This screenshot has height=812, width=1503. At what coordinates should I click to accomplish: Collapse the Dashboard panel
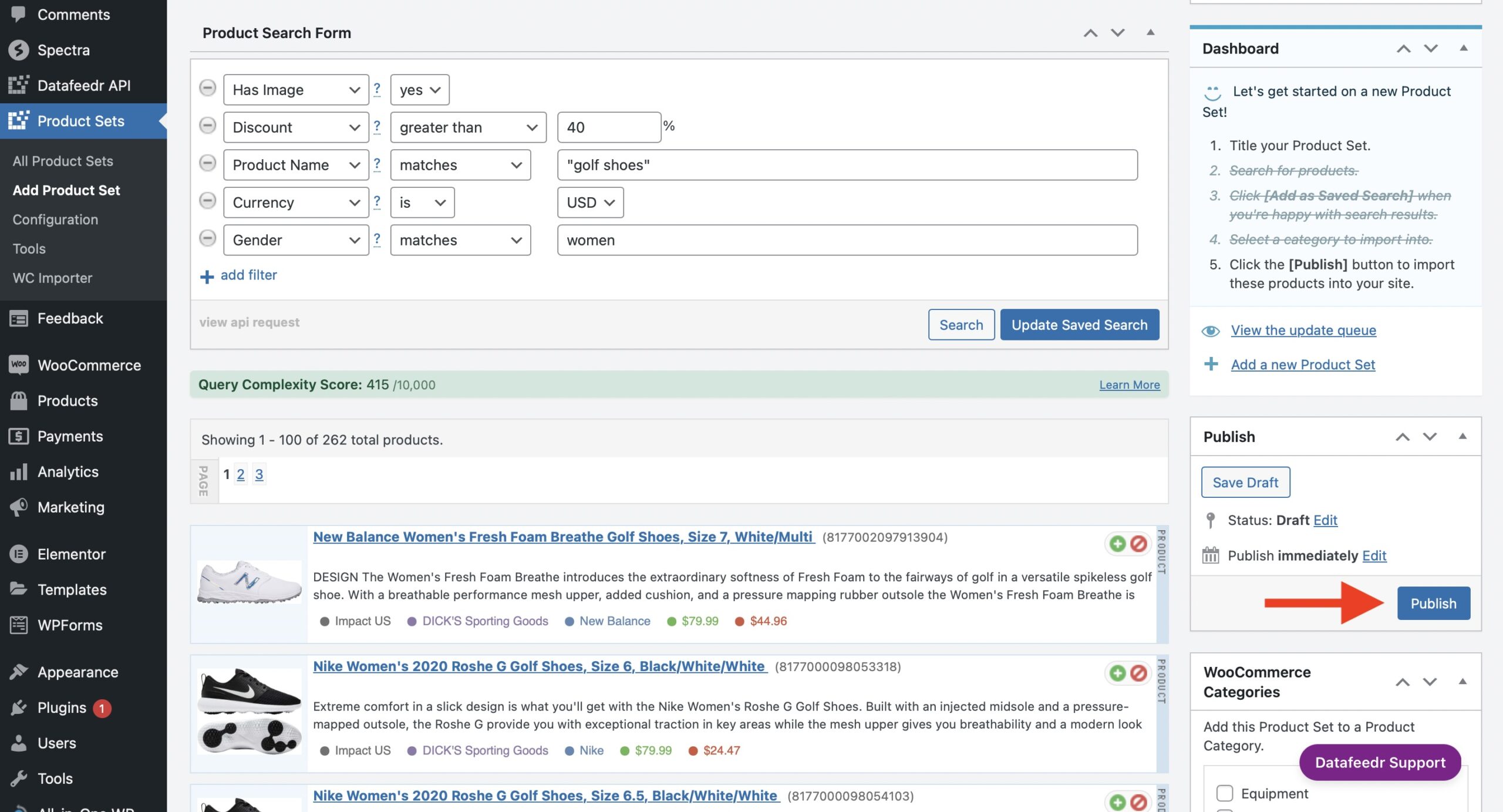click(x=1463, y=48)
